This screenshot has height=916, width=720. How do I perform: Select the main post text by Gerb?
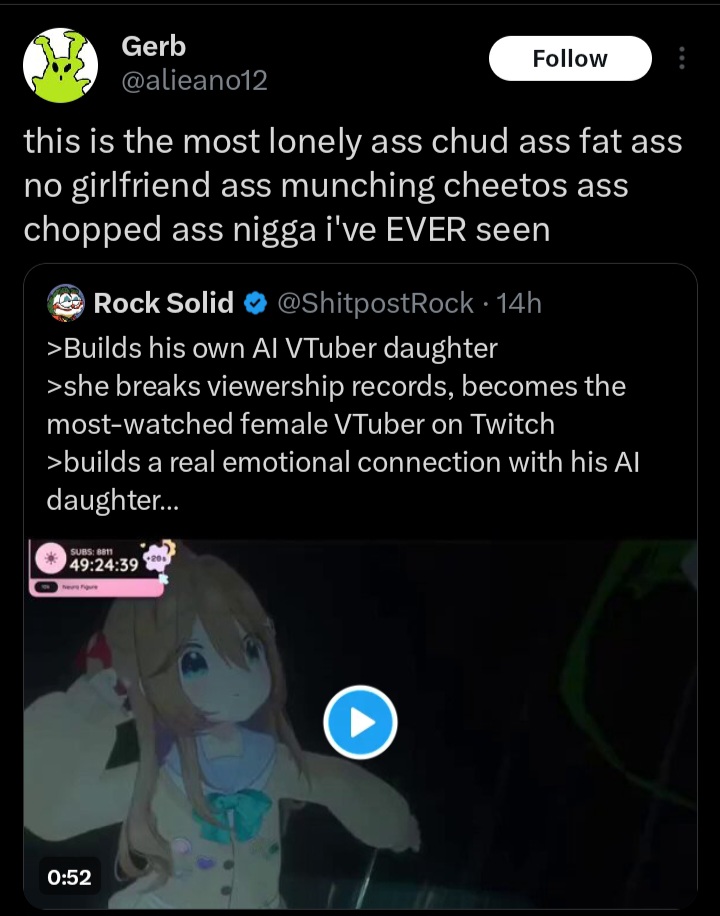(x=353, y=185)
